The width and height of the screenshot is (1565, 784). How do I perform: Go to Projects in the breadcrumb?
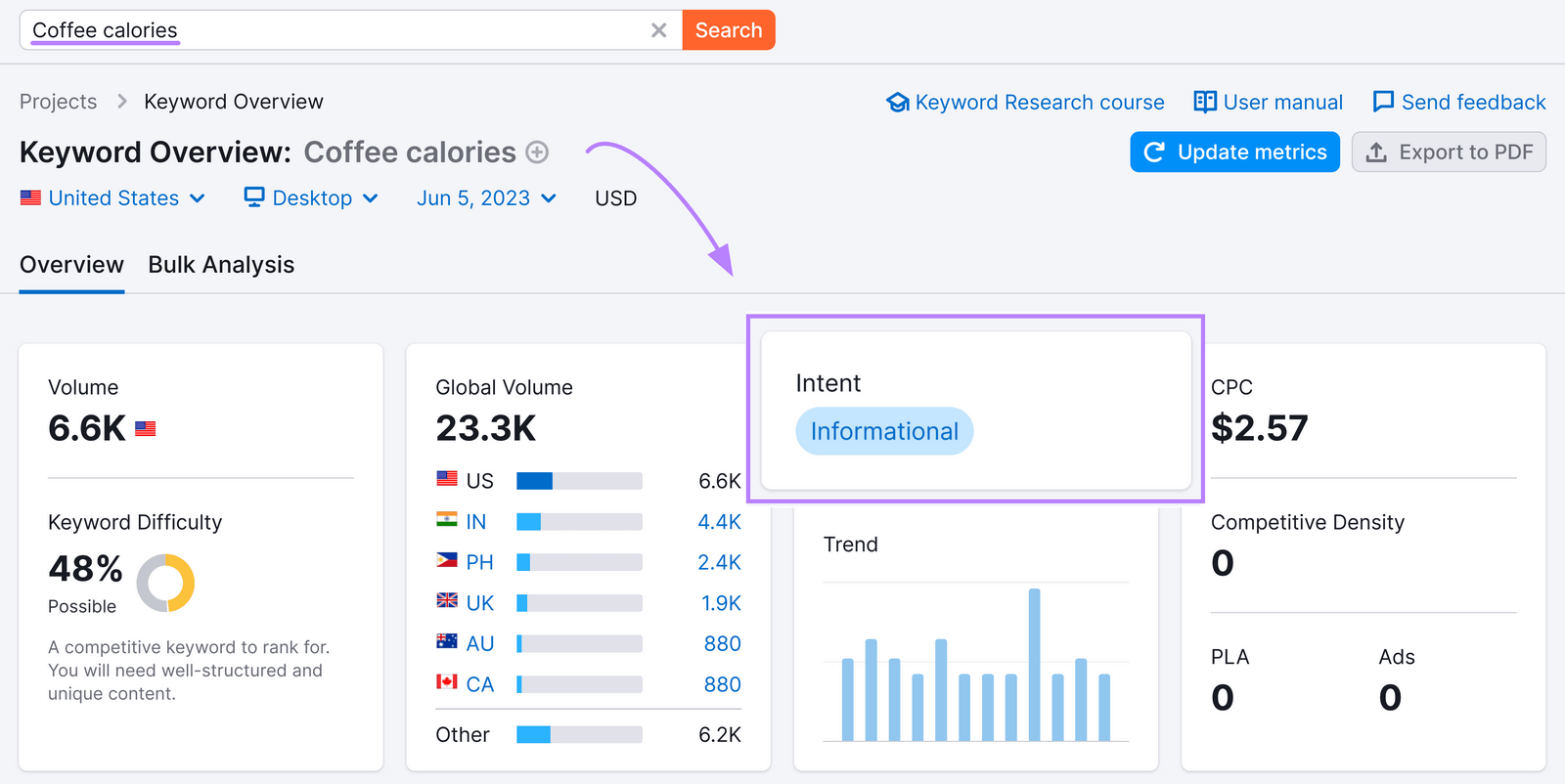point(58,102)
